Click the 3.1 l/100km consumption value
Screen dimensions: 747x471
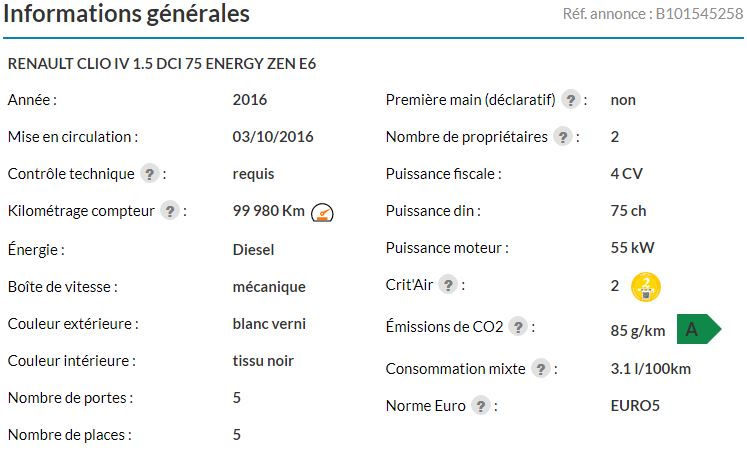point(651,369)
